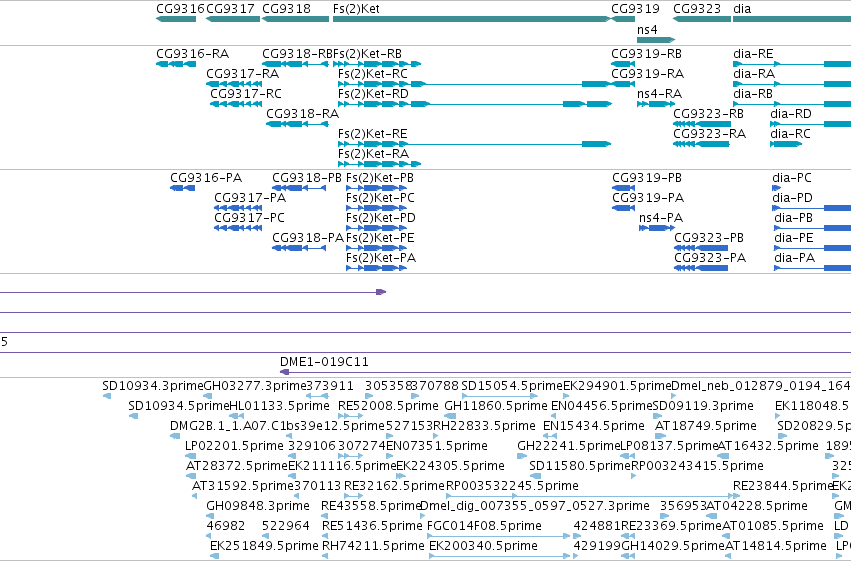Select the dia gene label
The width and height of the screenshot is (851, 561).
click(742, 9)
